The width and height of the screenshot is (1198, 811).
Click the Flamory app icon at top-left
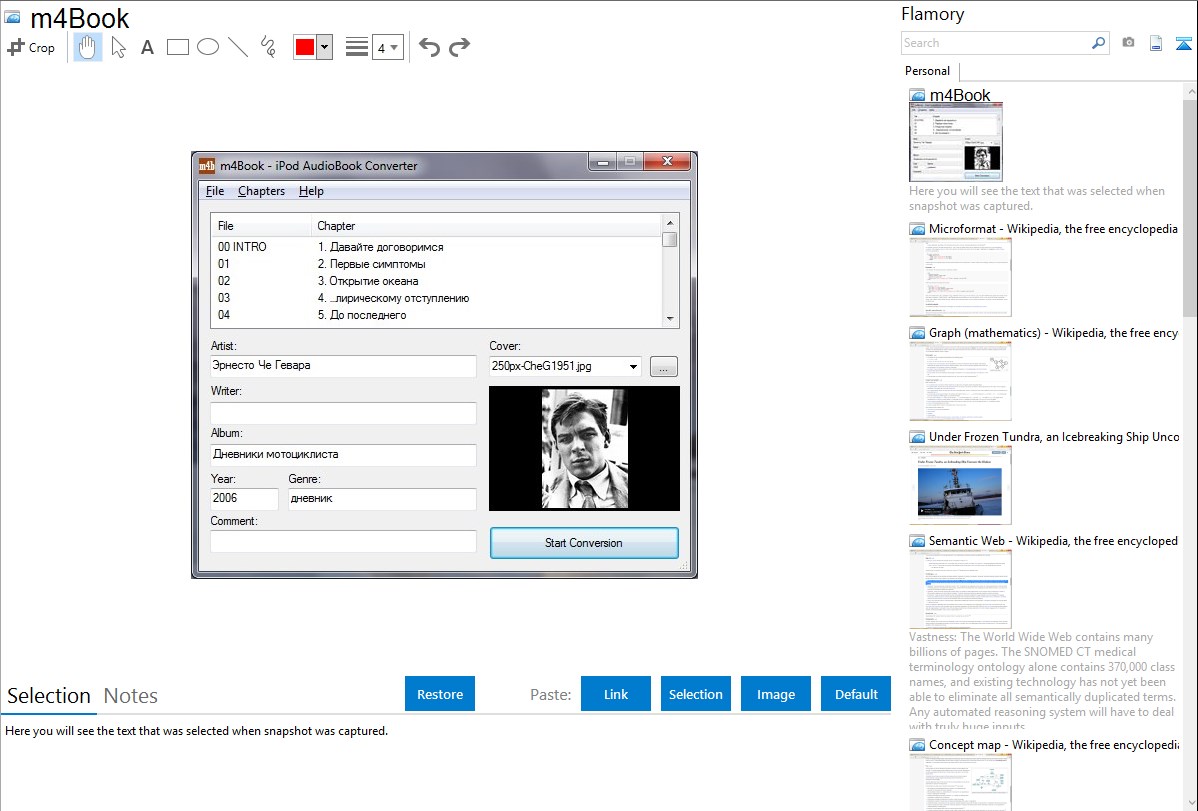(x=12, y=17)
